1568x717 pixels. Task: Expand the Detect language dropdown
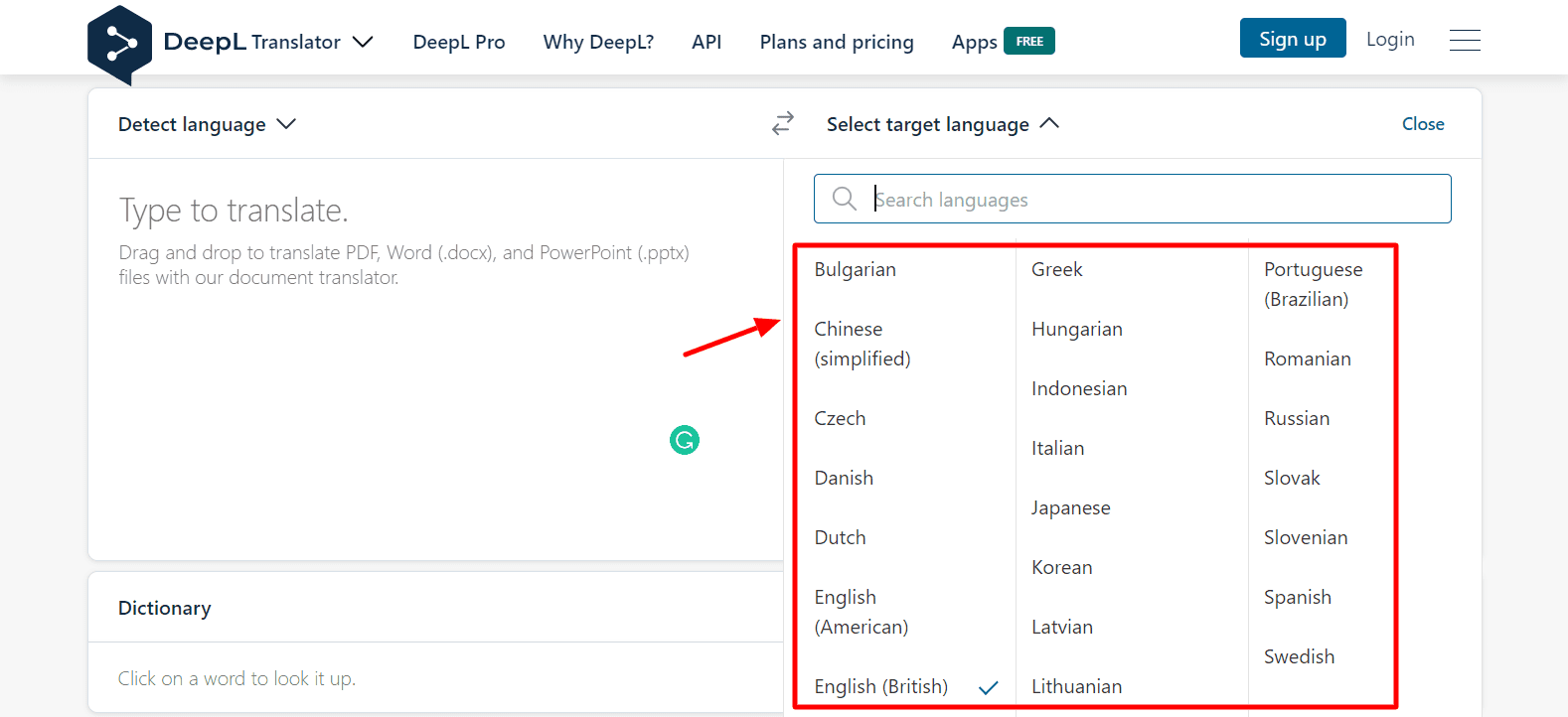click(207, 124)
